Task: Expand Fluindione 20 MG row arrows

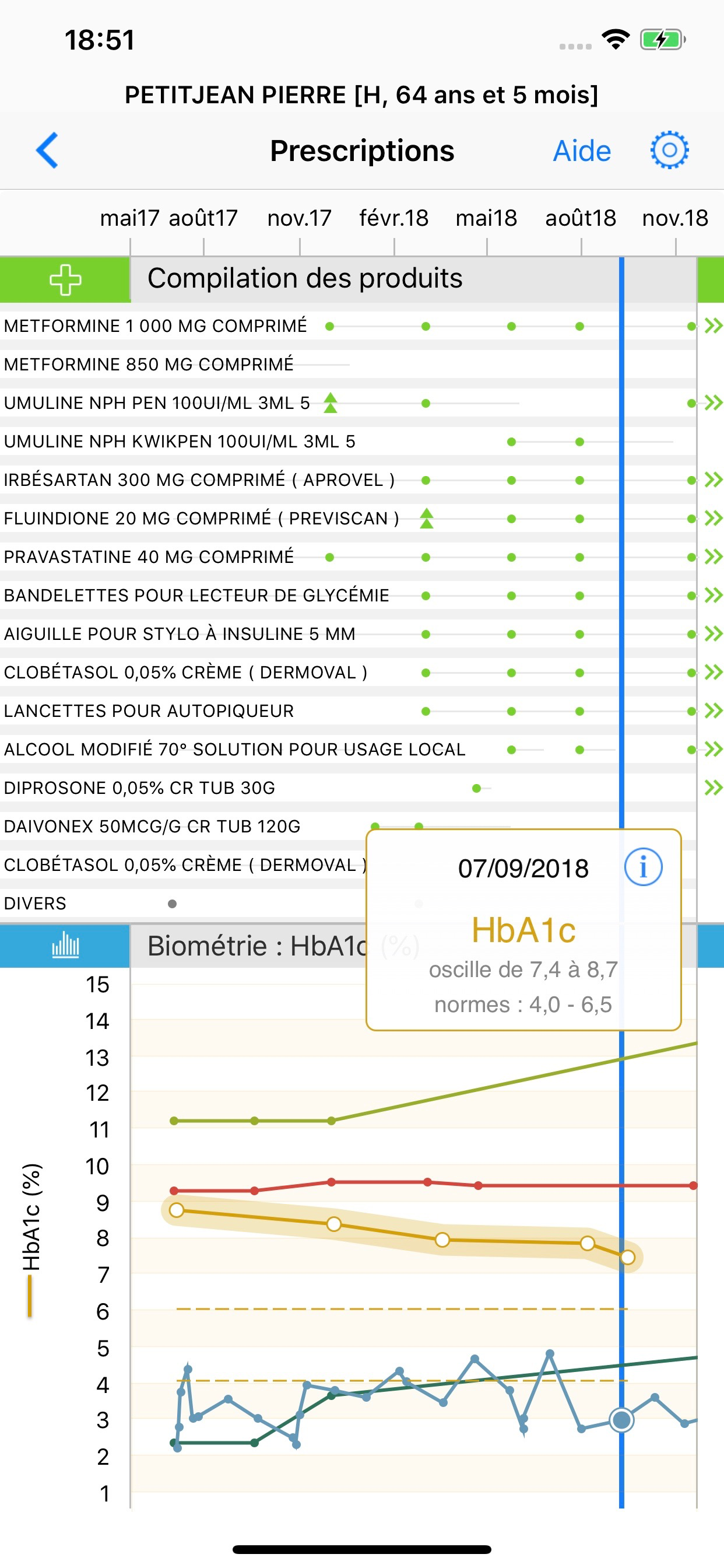Action: (x=713, y=519)
